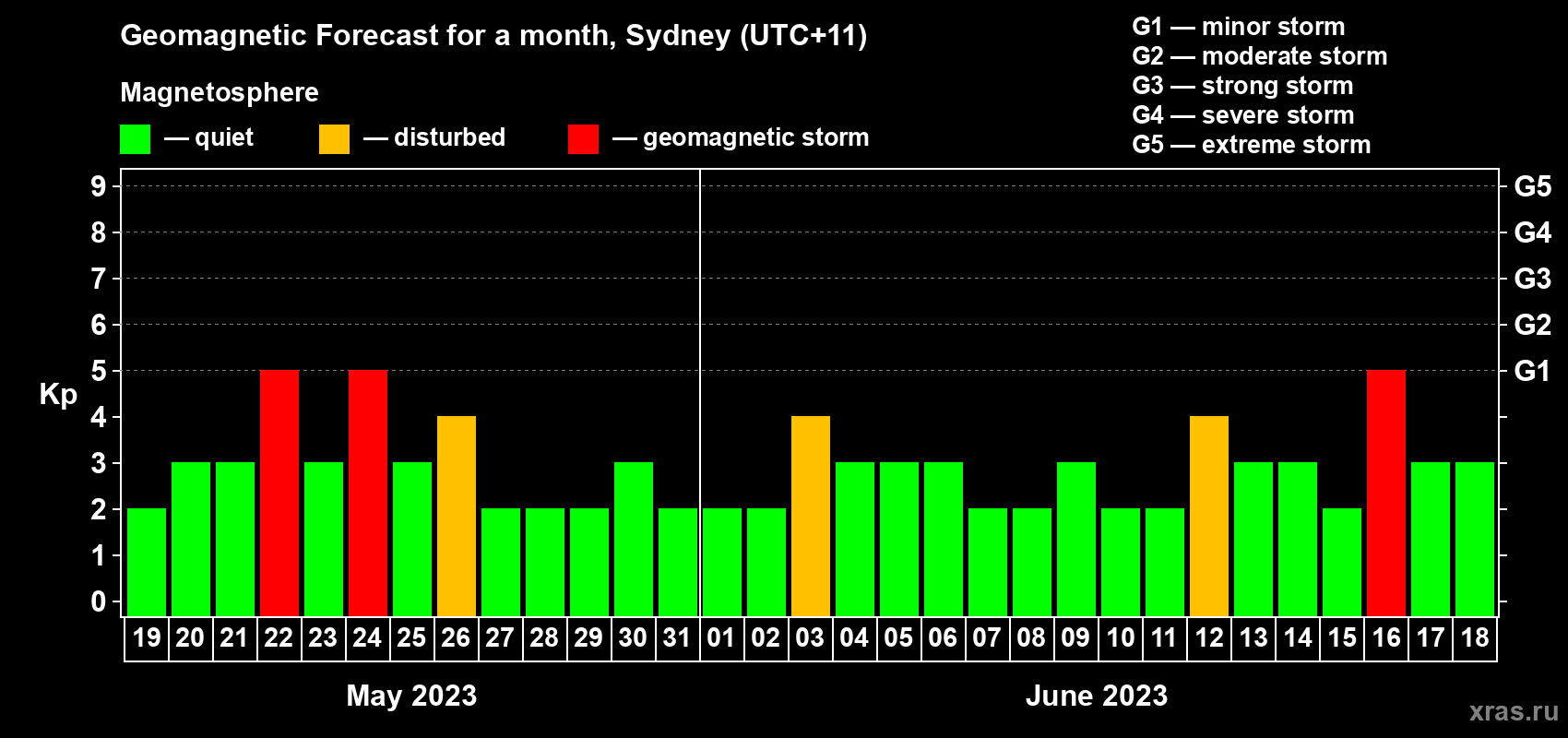Screen dimensions: 1568x738
Task: Select the orange bar for June 12
Action: pos(1209,516)
